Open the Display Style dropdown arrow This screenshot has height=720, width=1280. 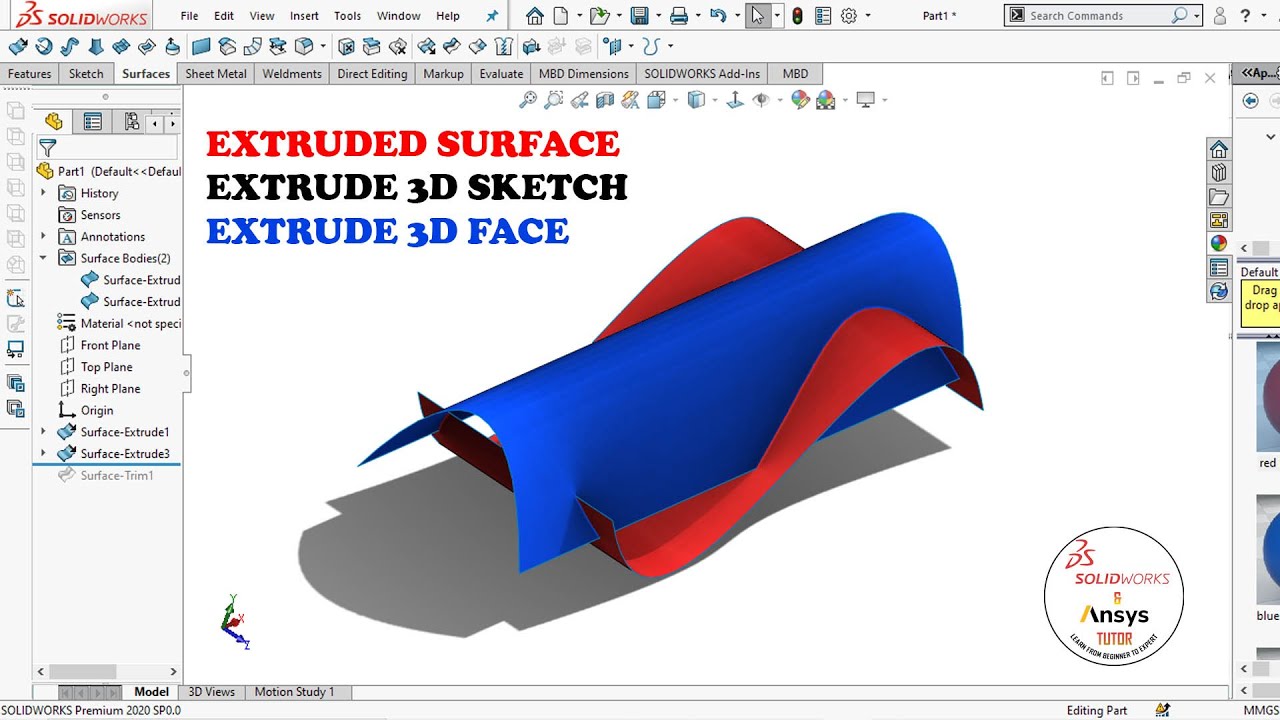click(715, 100)
